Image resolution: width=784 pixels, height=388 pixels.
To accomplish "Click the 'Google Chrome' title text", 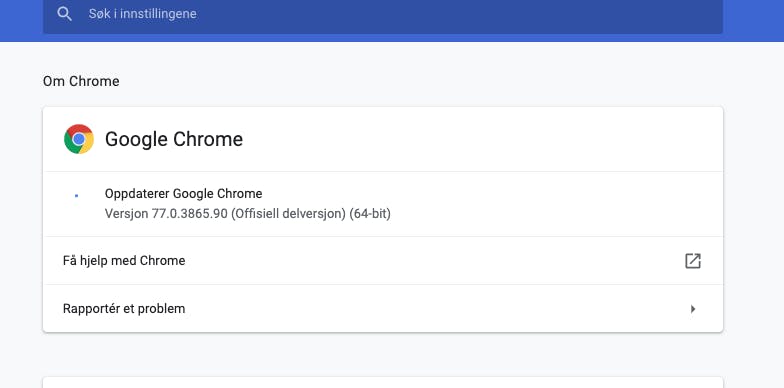I will pos(174,139).
